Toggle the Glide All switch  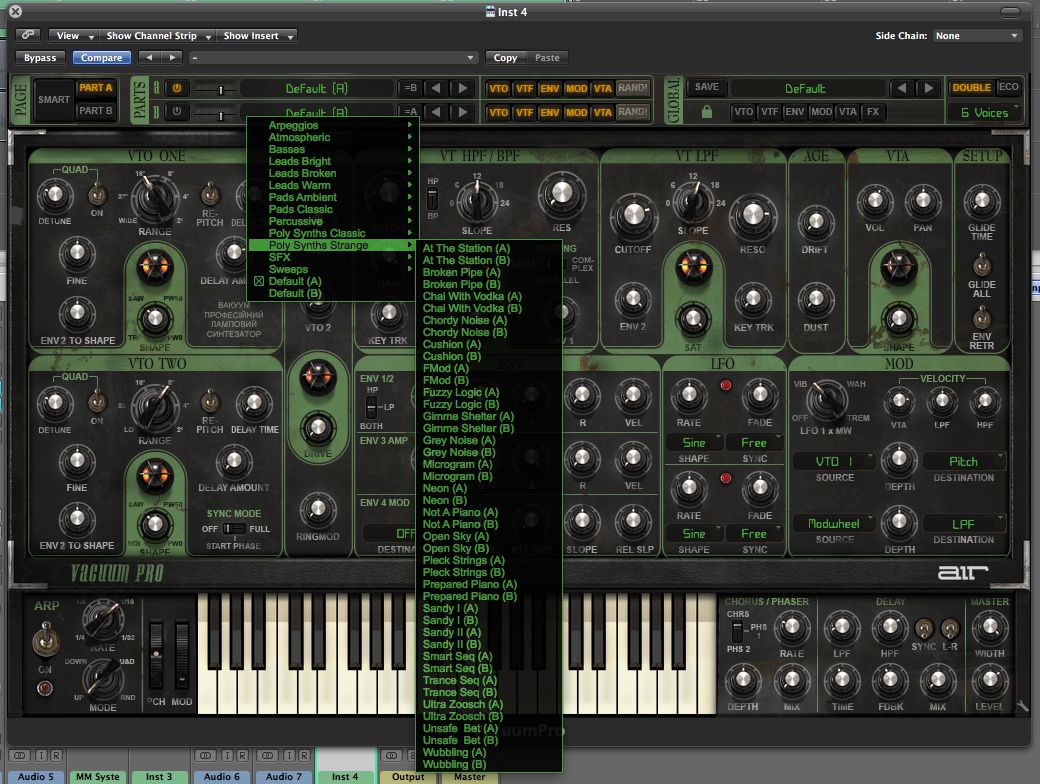(982, 265)
